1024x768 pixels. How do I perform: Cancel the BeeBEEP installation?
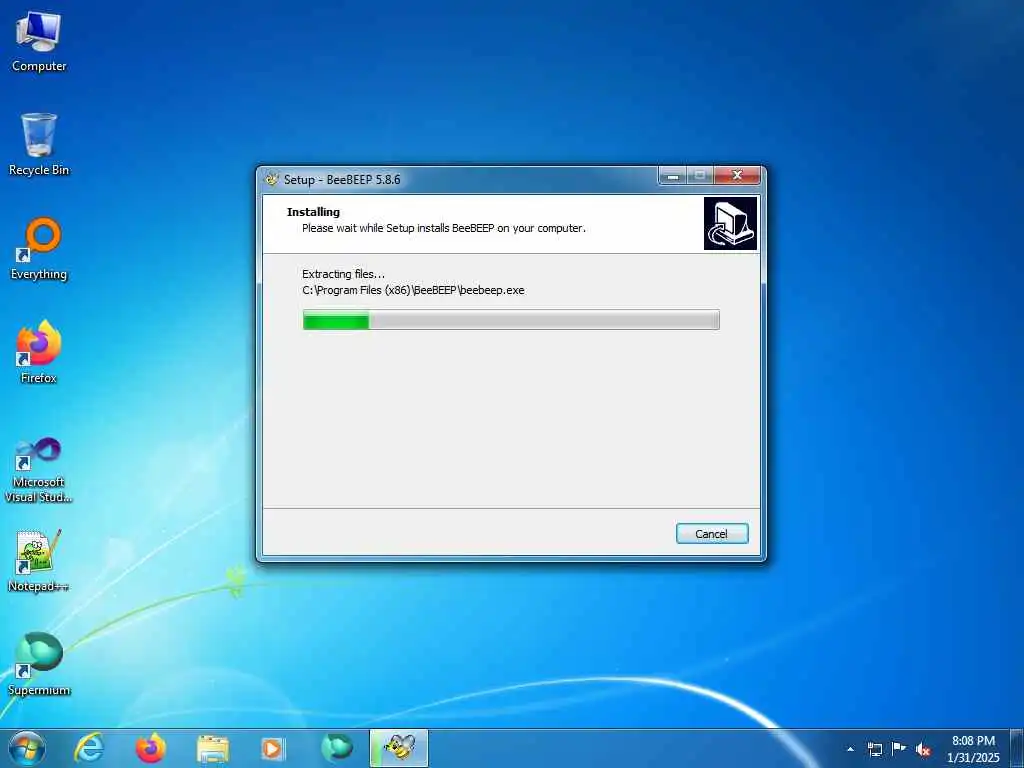[712, 534]
